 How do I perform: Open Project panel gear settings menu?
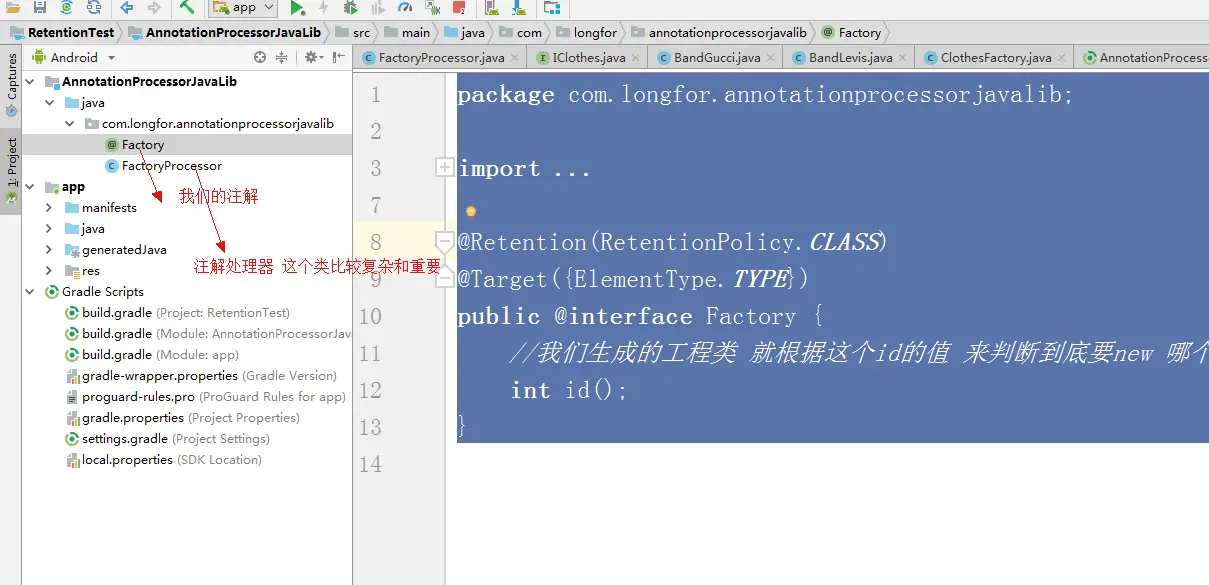point(313,57)
